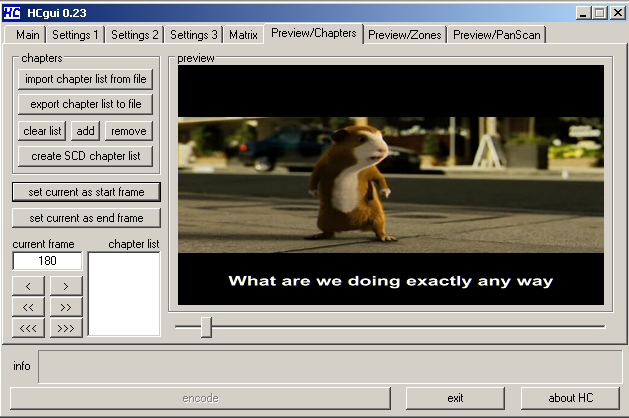Image resolution: width=629 pixels, height=418 pixels.
Task: Close the HCgui window
Action: tap(618, 13)
